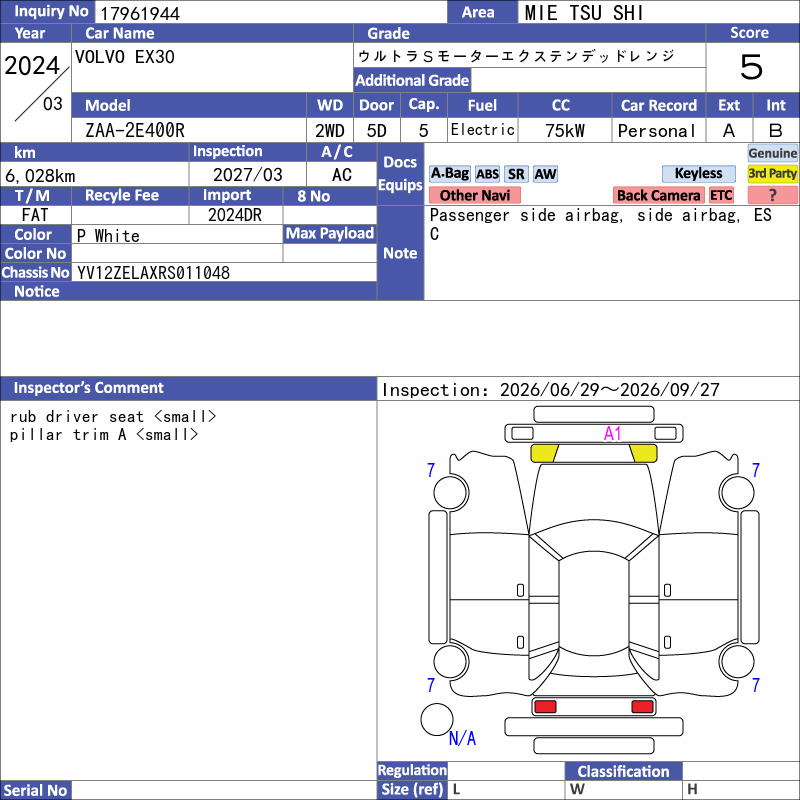Click the chassis number YV12ZELAXRS011048

click(x=153, y=273)
